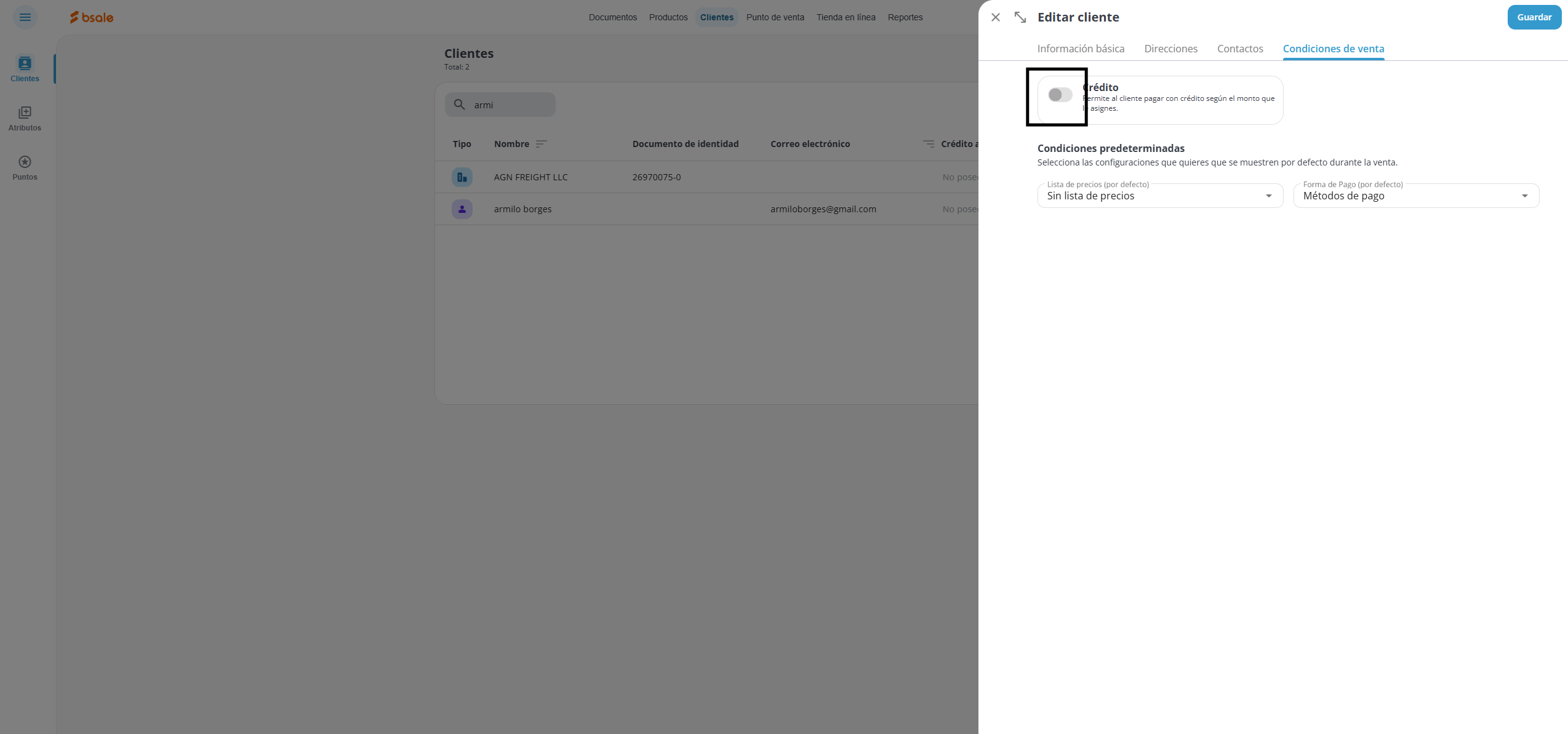Click the bsale logo

pyautogui.click(x=92, y=17)
